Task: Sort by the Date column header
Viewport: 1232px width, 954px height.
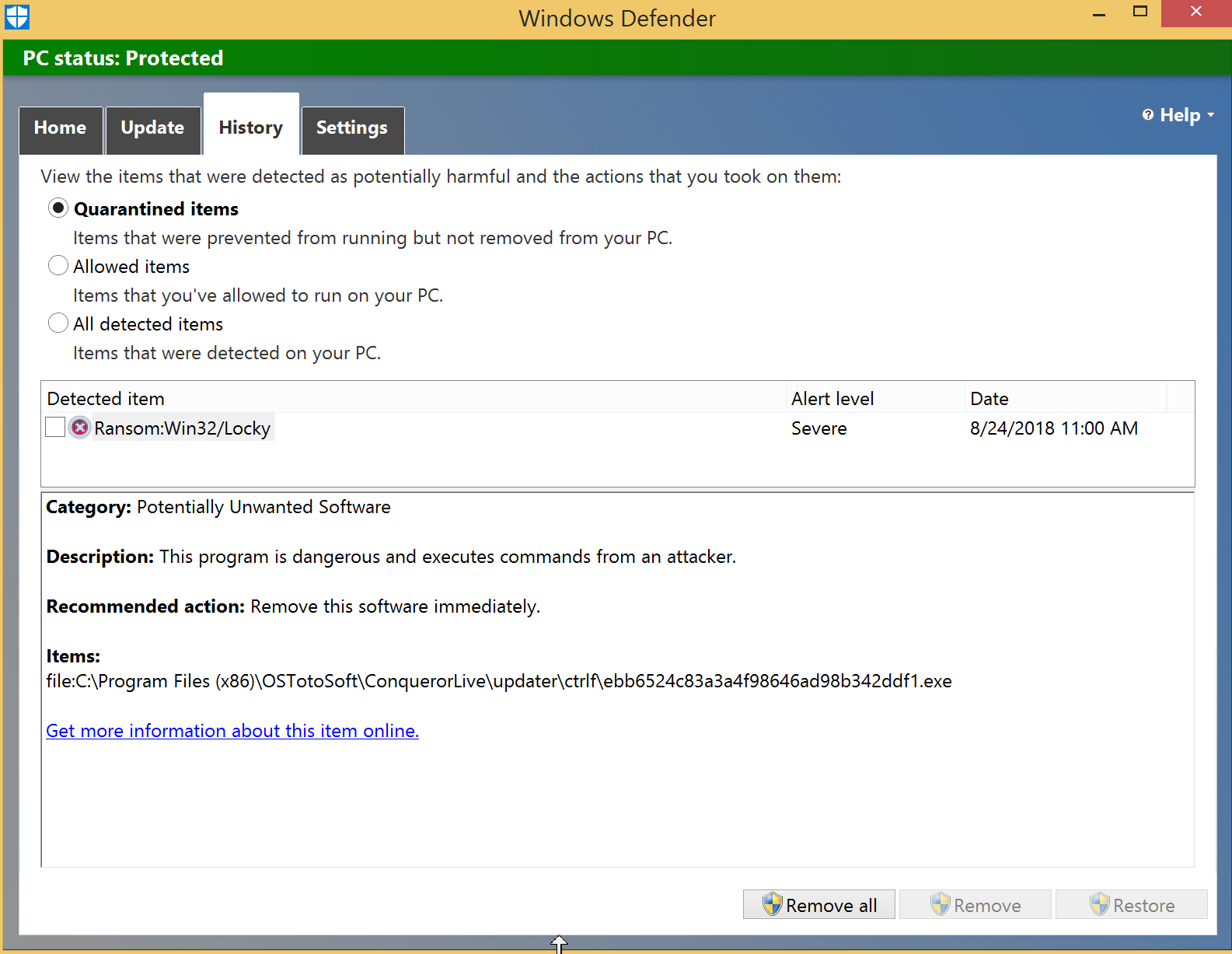Action: pyautogui.click(x=1066, y=398)
